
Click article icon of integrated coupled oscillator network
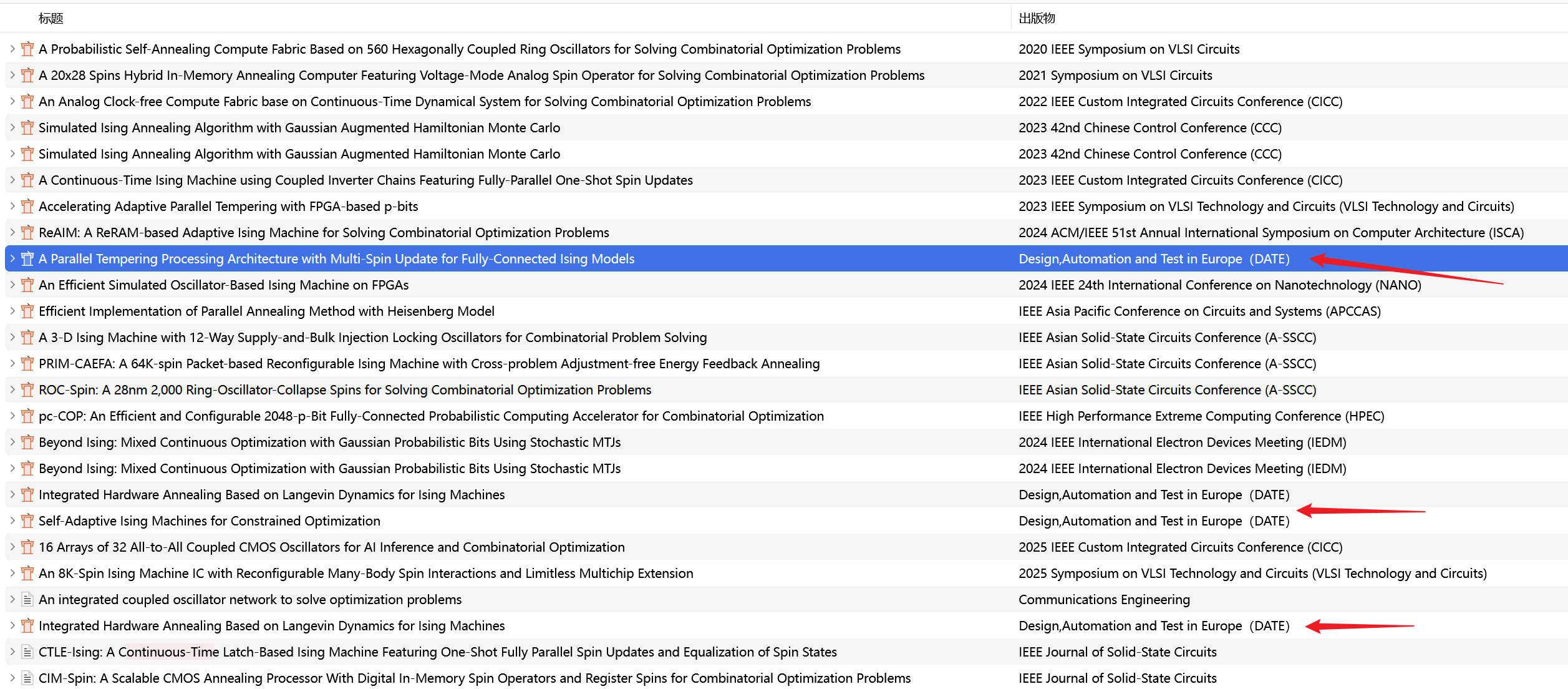point(27,600)
